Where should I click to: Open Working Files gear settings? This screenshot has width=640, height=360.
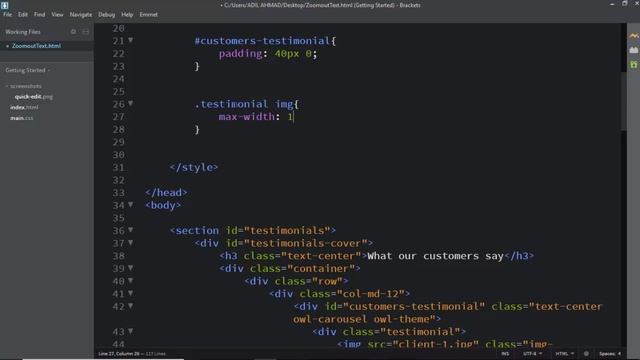click(x=73, y=31)
